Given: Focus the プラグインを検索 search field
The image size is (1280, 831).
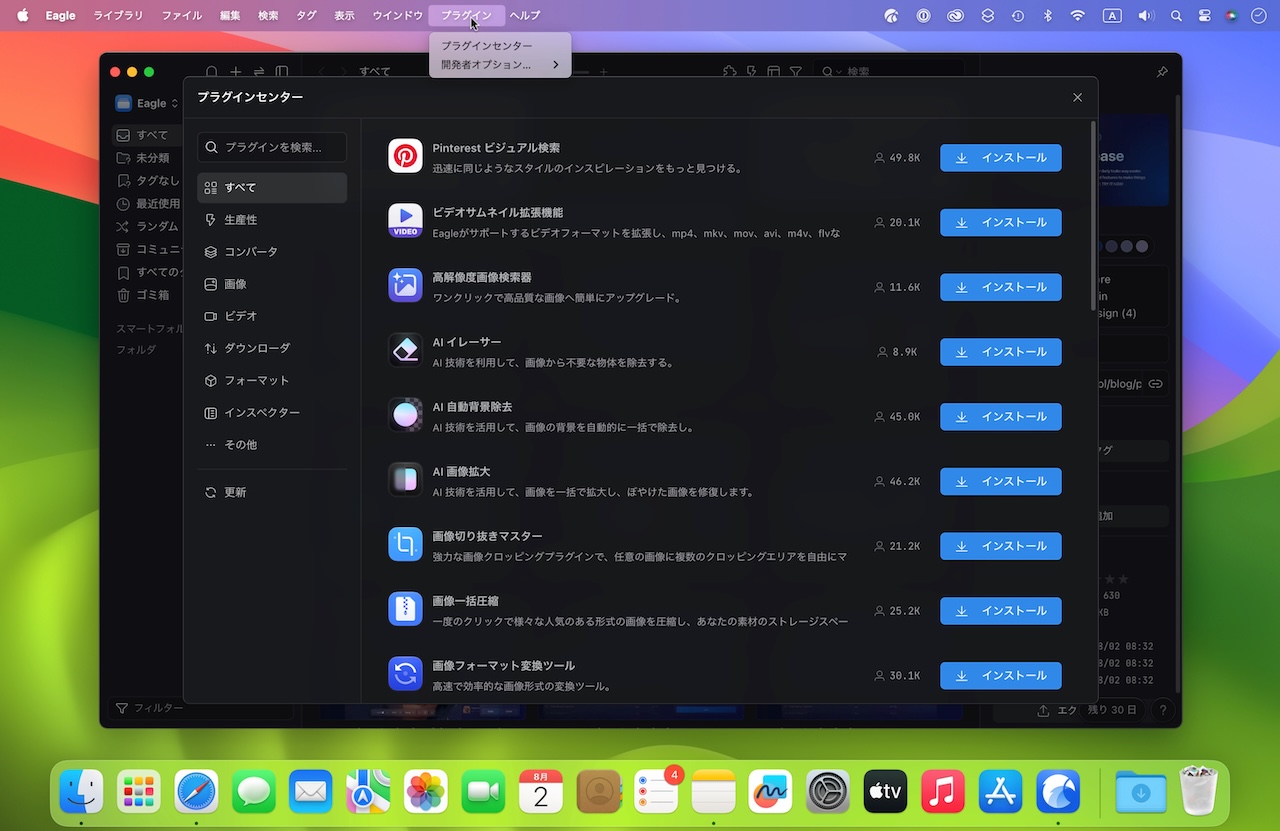Looking at the screenshot, I should click(272, 147).
